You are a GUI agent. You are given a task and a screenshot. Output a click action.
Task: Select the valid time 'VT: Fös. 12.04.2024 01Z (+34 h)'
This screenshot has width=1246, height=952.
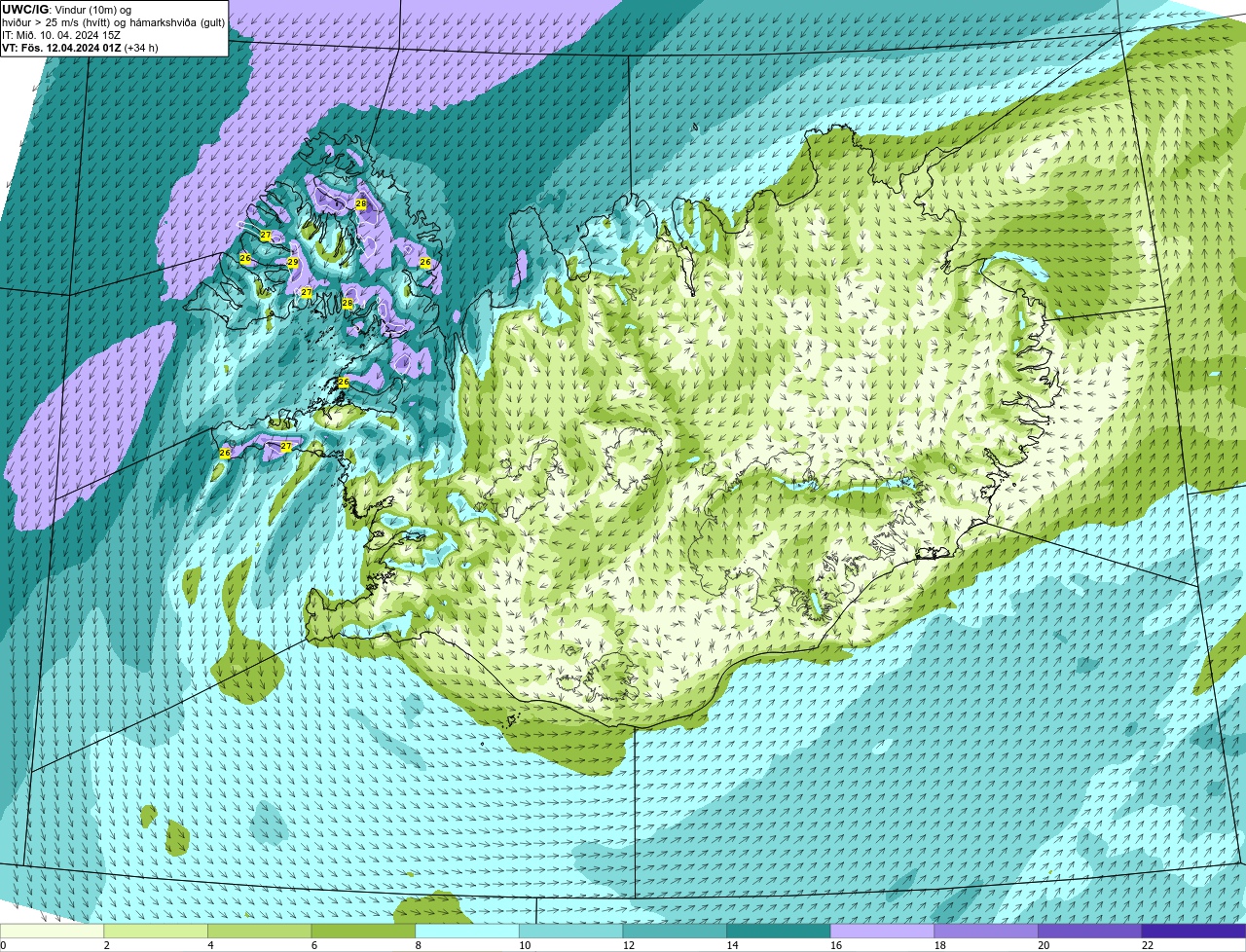pyautogui.click(x=80, y=47)
